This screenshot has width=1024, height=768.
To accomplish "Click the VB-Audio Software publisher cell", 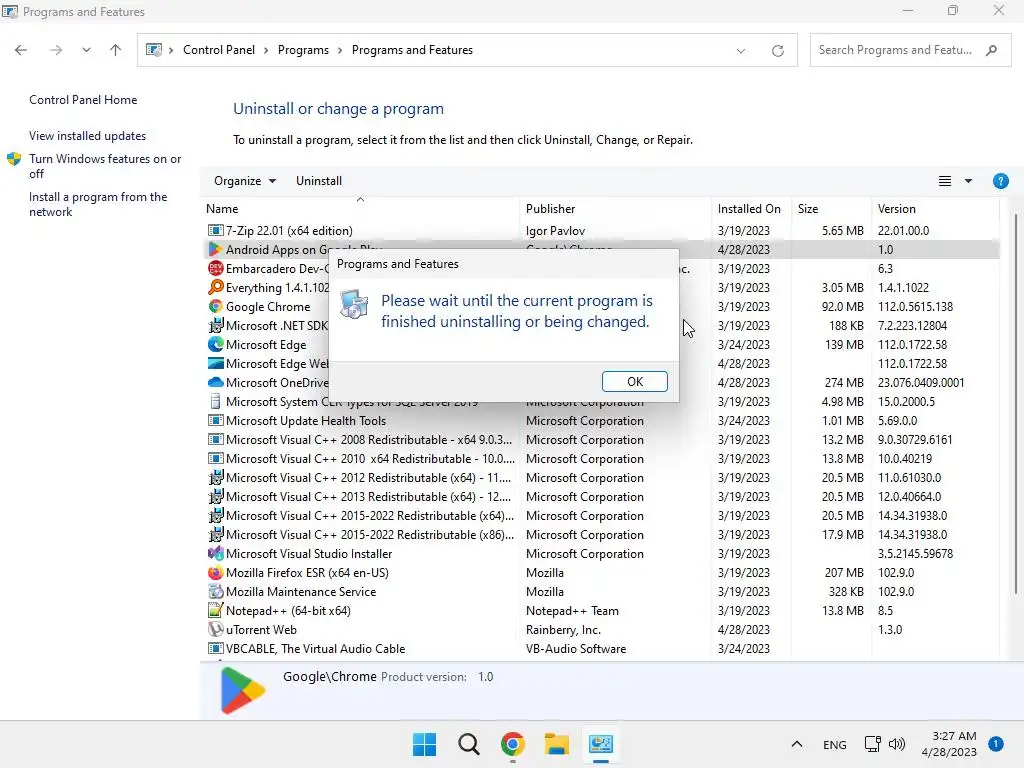I will coord(576,648).
